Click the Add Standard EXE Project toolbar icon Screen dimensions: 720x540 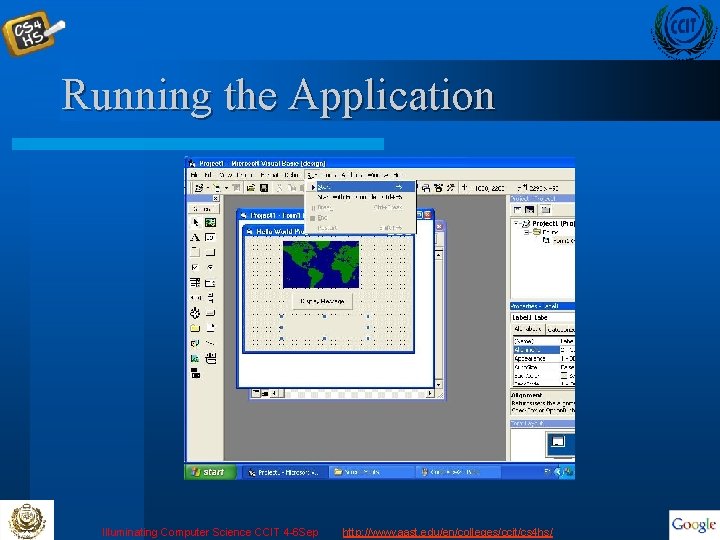pyautogui.click(x=199, y=188)
